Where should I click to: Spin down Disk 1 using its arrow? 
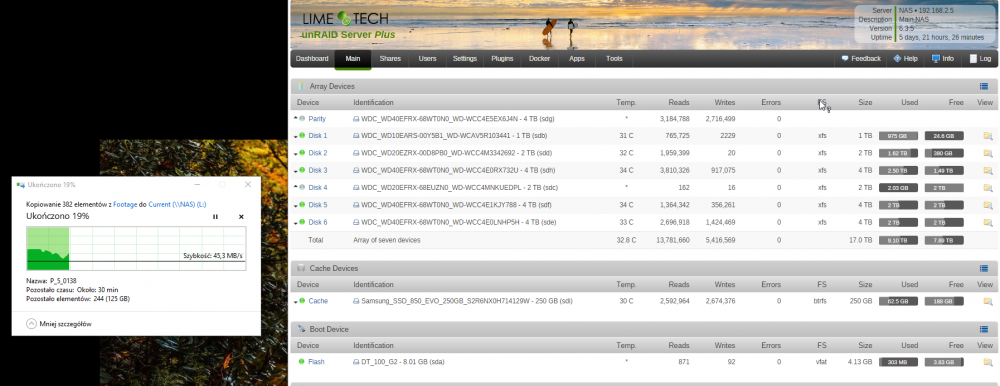(x=295, y=137)
